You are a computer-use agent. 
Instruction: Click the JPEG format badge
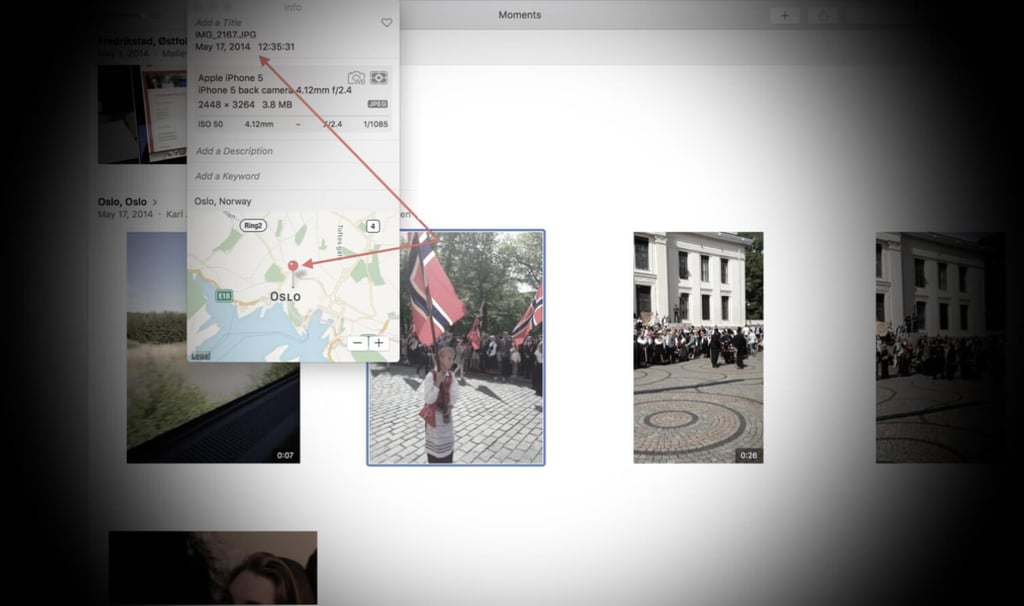[377, 104]
